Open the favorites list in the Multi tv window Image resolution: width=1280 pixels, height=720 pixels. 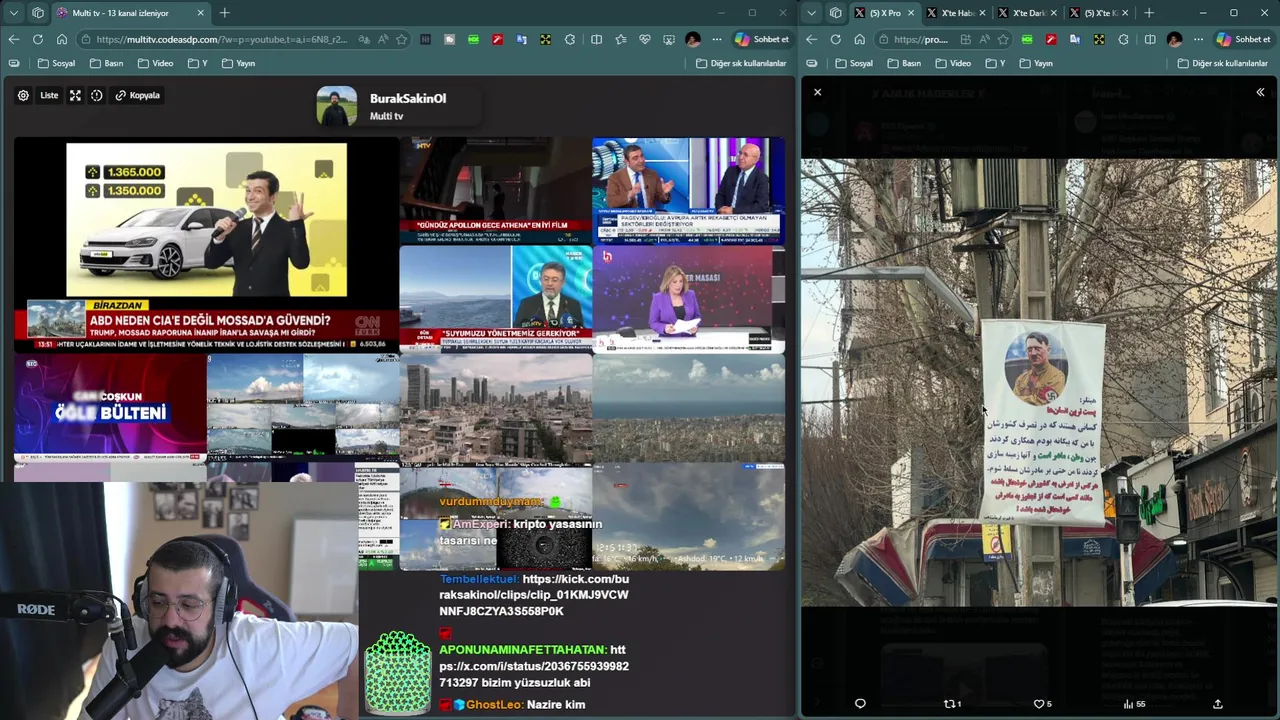pyautogui.click(x=621, y=39)
